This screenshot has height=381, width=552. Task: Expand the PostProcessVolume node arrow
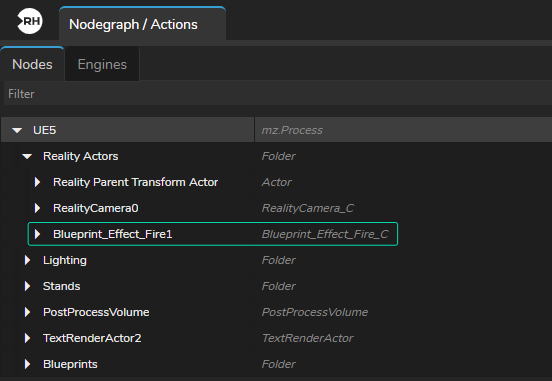(27, 312)
